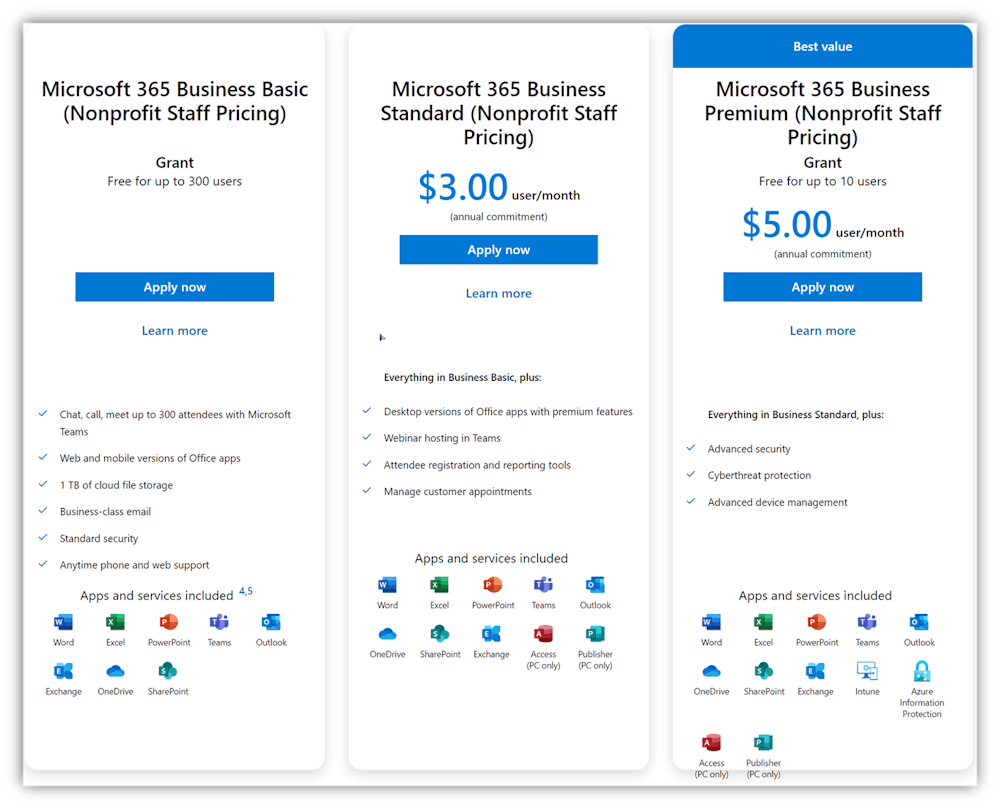Image resolution: width=1000 pixels, height=809 pixels.
Task: Apply now for Business Standard plan
Action: [x=499, y=250]
